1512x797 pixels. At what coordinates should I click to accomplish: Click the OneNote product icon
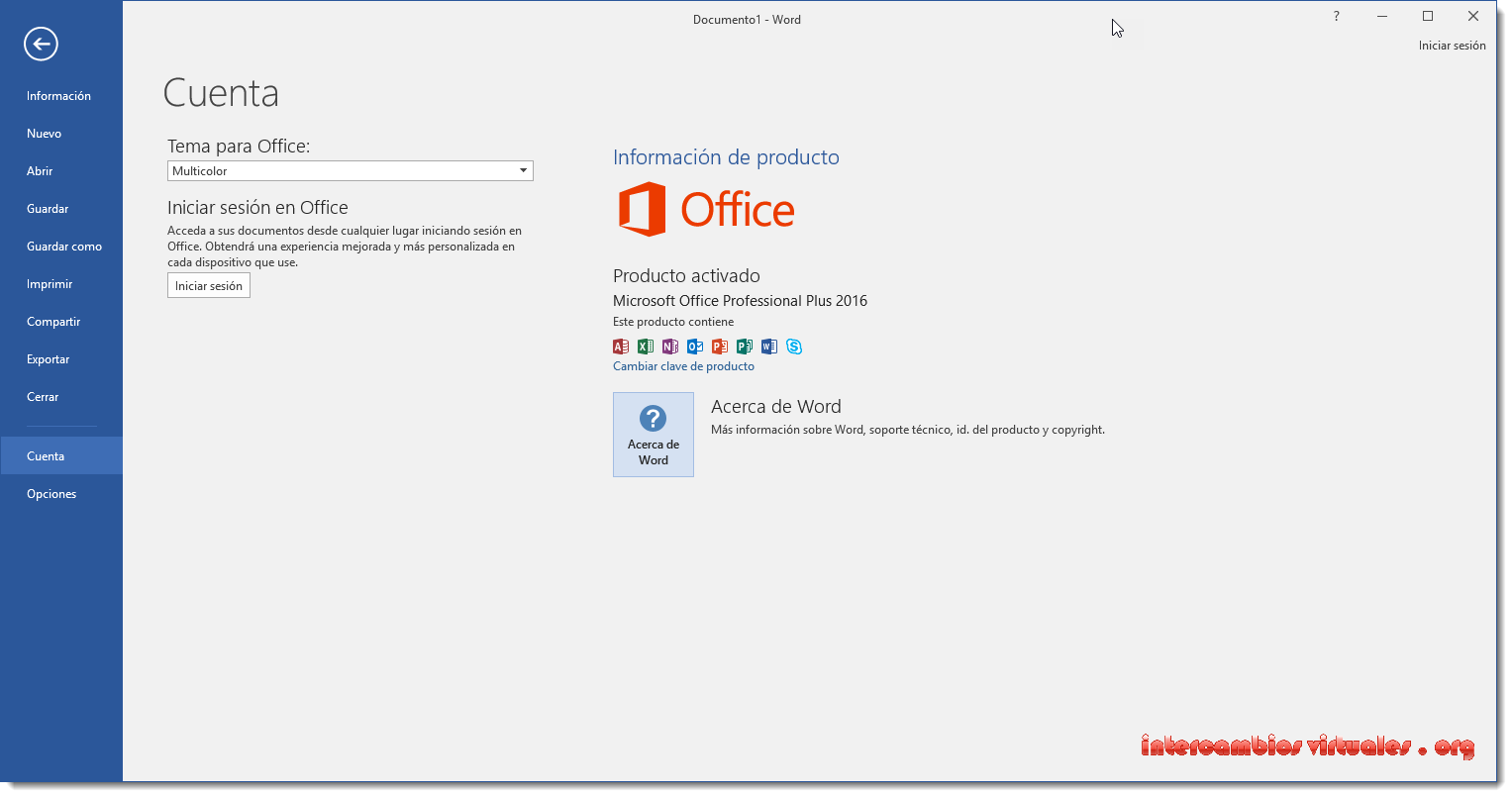point(670,347)
